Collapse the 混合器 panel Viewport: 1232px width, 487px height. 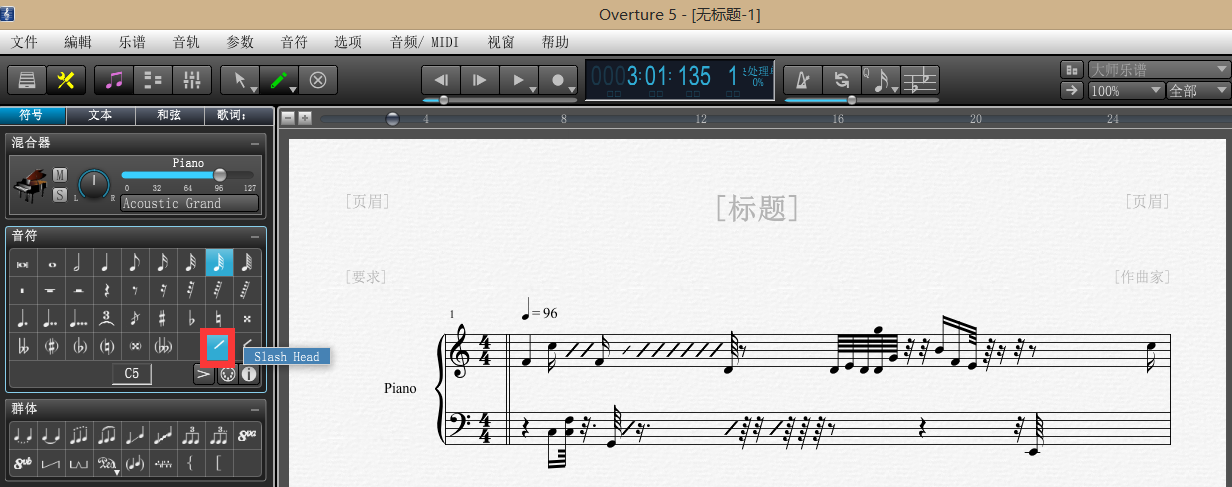(x=255, y=144)
